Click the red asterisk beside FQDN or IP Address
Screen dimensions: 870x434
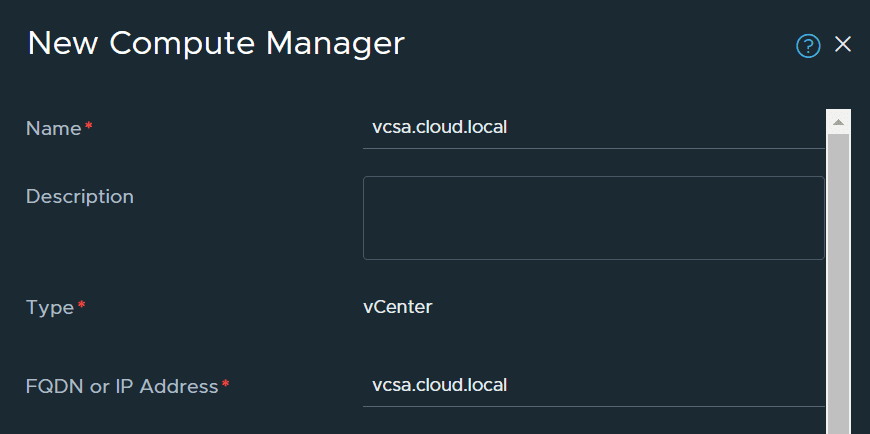[226, 385]
